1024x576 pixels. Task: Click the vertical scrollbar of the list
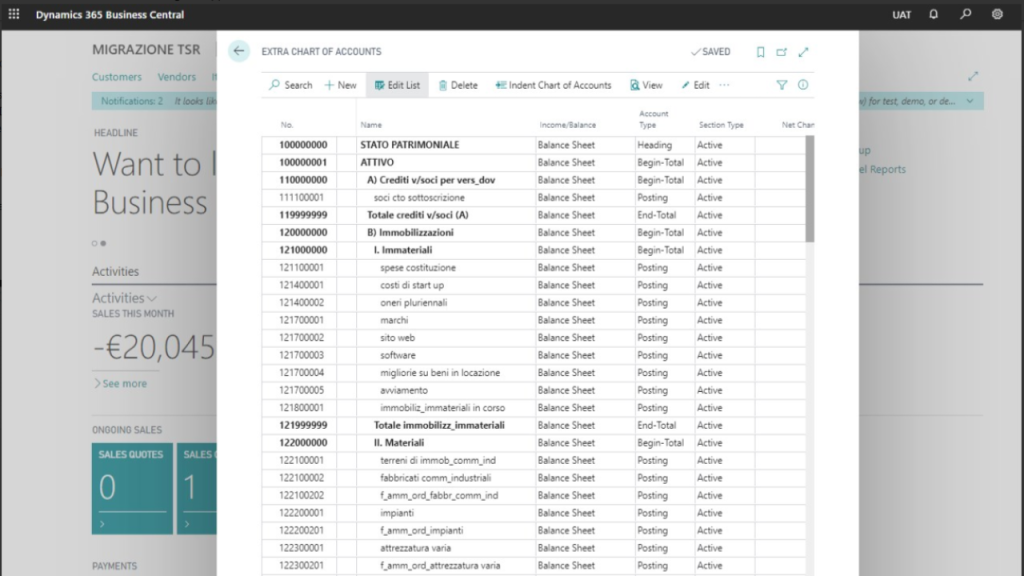[x=809, y=190]
